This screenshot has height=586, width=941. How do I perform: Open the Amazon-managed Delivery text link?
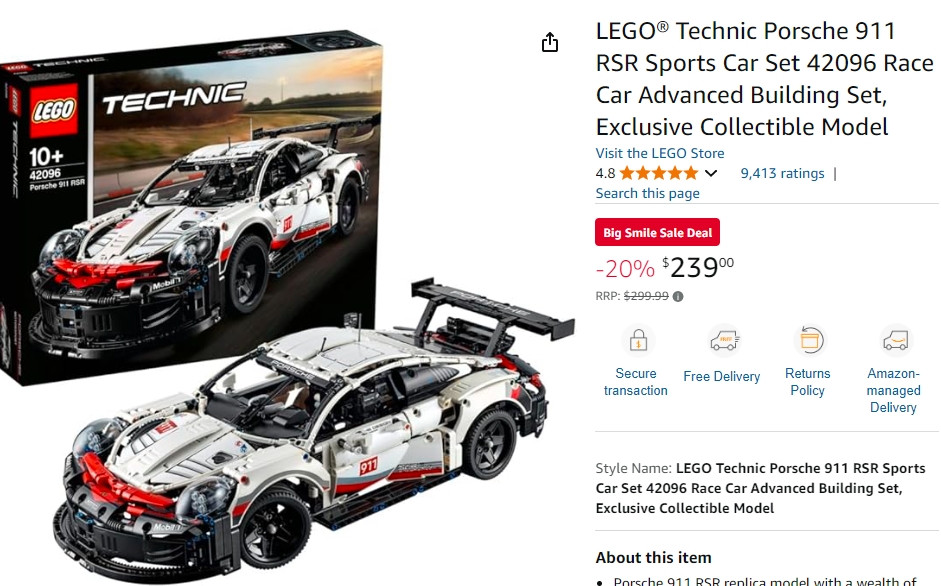[893, 390]
